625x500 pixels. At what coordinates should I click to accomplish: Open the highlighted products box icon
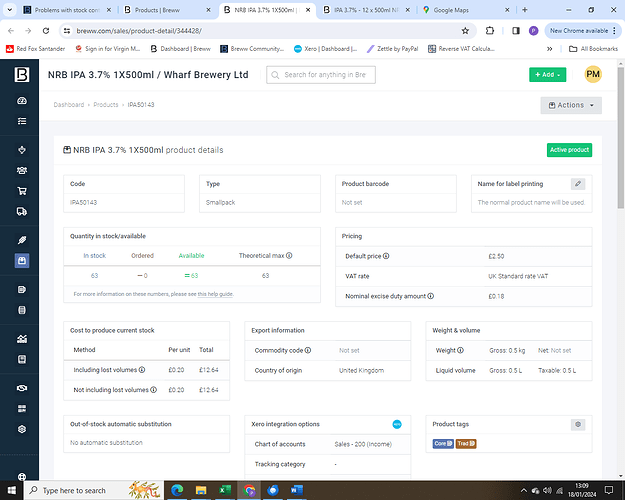pos(22,261)
